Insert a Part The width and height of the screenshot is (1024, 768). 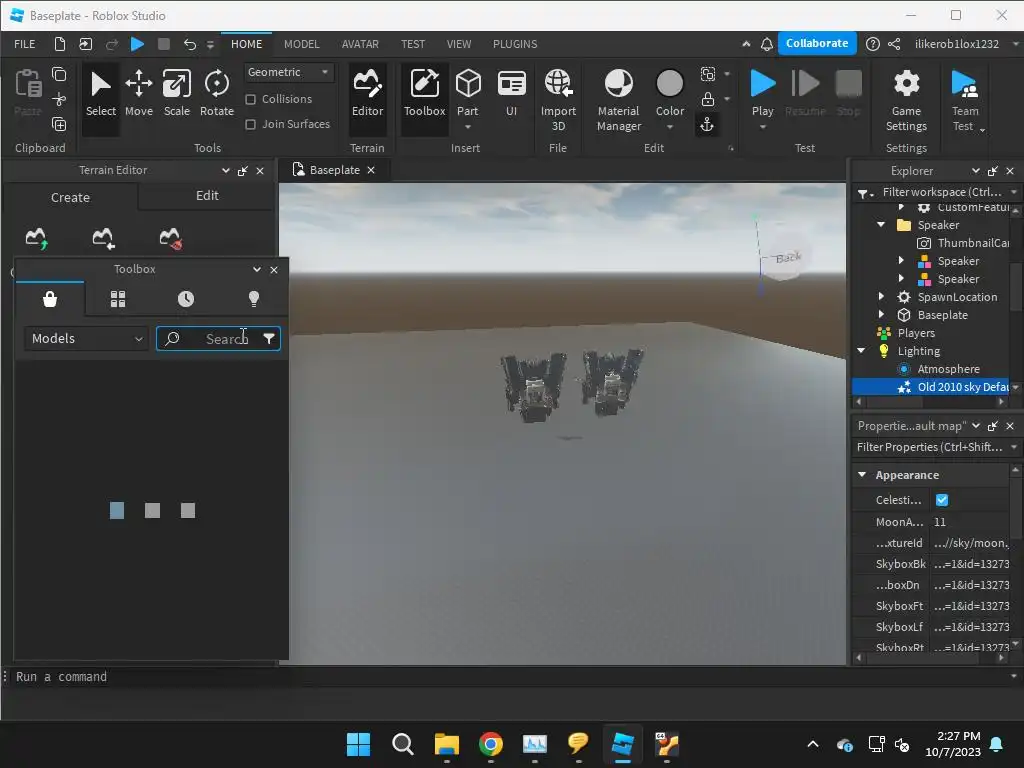(x=468, y=93)
